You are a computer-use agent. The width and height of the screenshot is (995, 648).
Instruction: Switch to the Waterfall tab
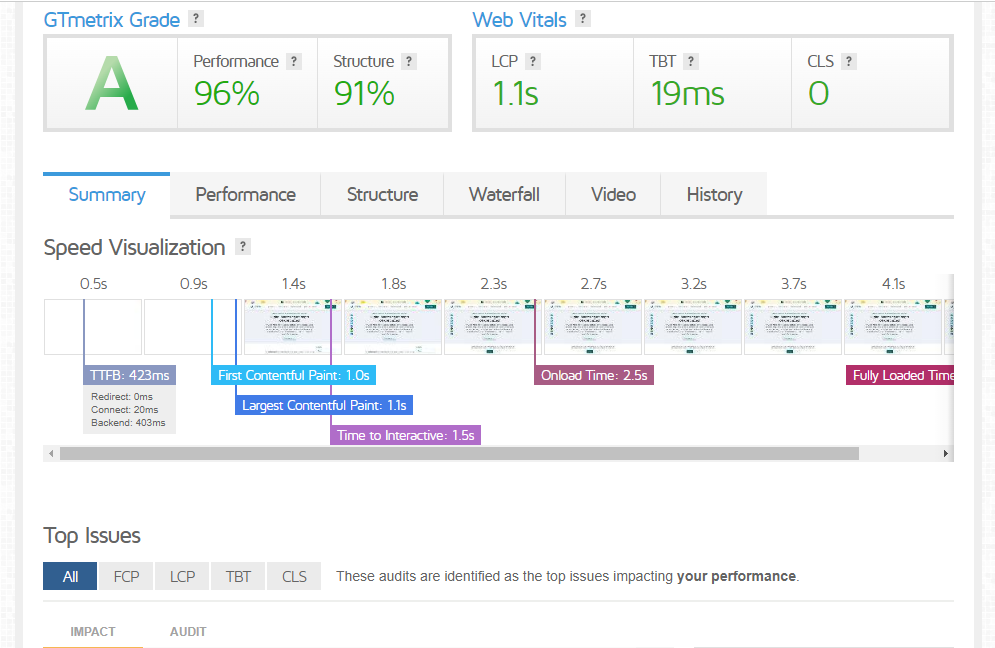click(x=504, y=195)
